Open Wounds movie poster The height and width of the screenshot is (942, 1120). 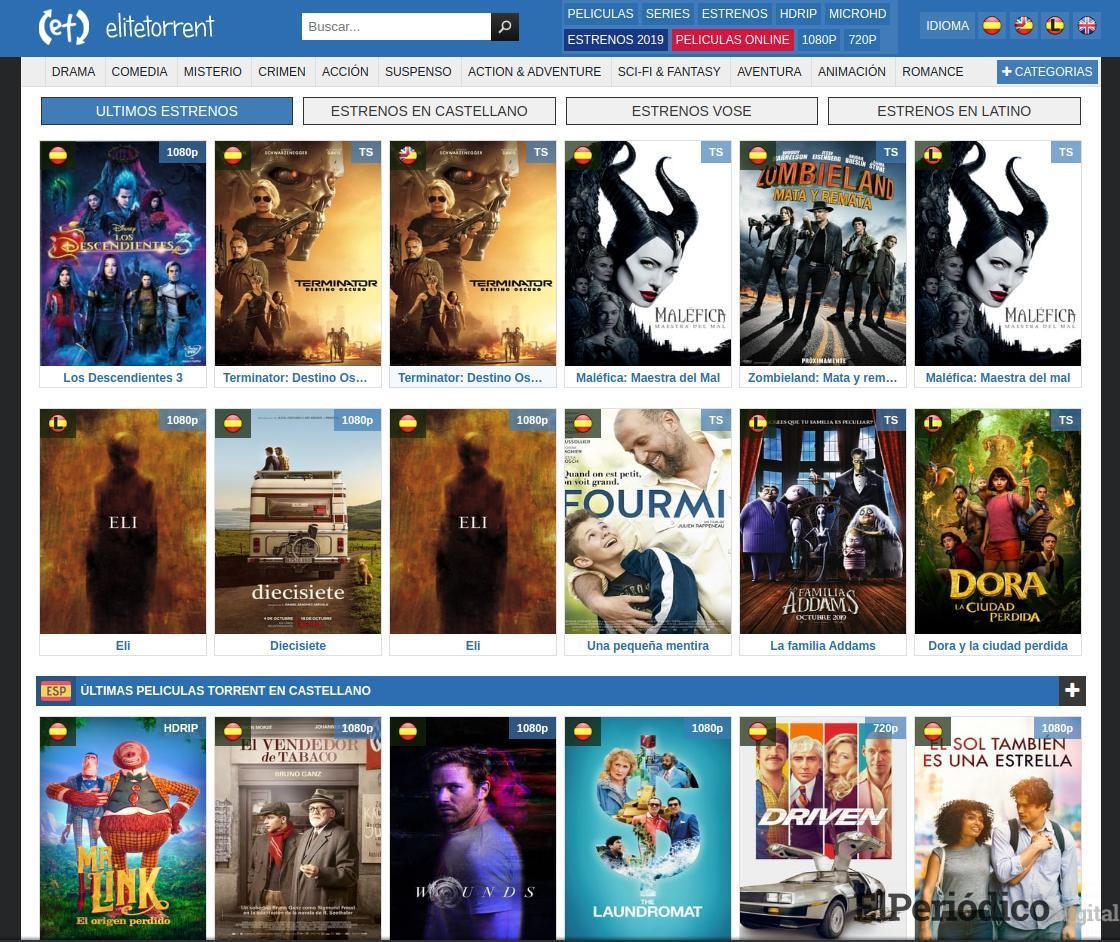(473, 828)
